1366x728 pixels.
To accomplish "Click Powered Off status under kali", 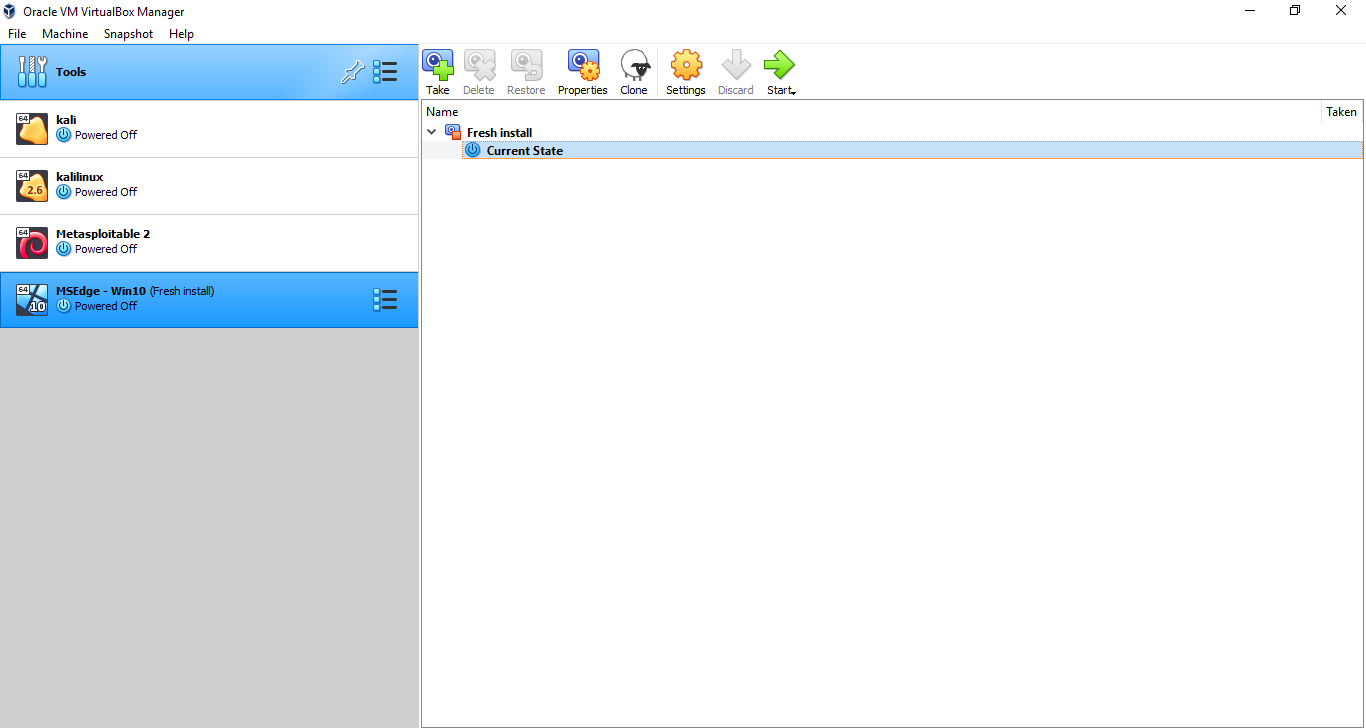I will pyautogui.click(x=106, y=135).
